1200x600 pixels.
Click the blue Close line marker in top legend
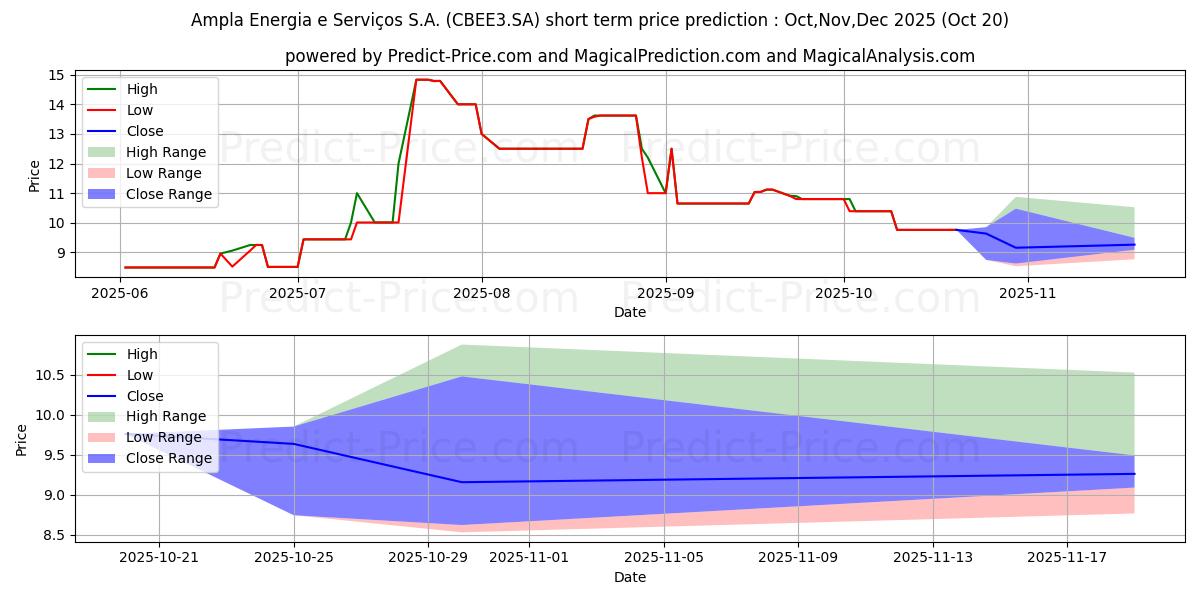(104, 132)
